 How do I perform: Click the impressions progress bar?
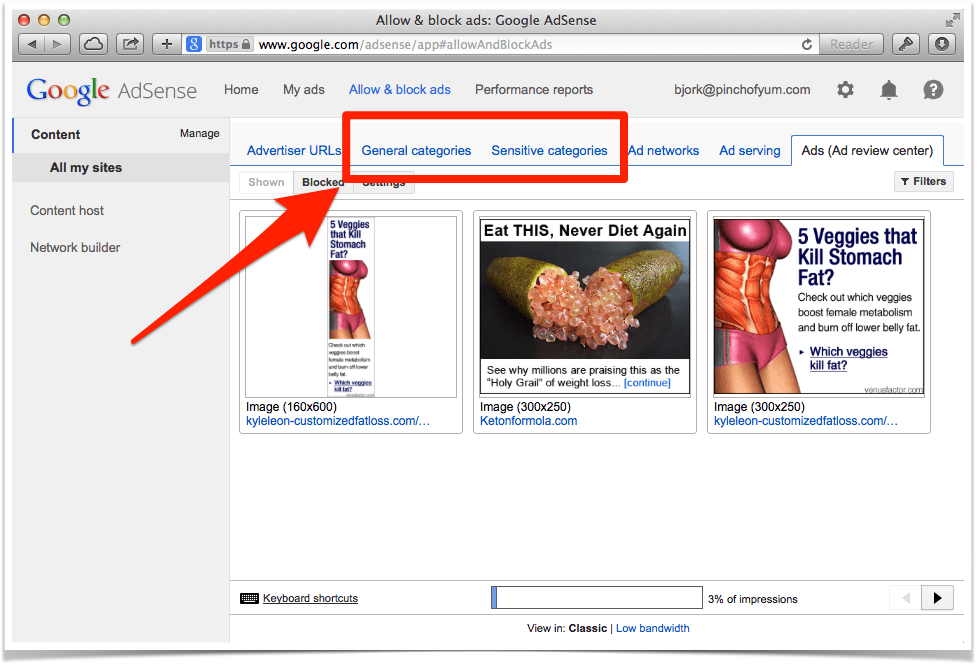(x=597, y=597)
